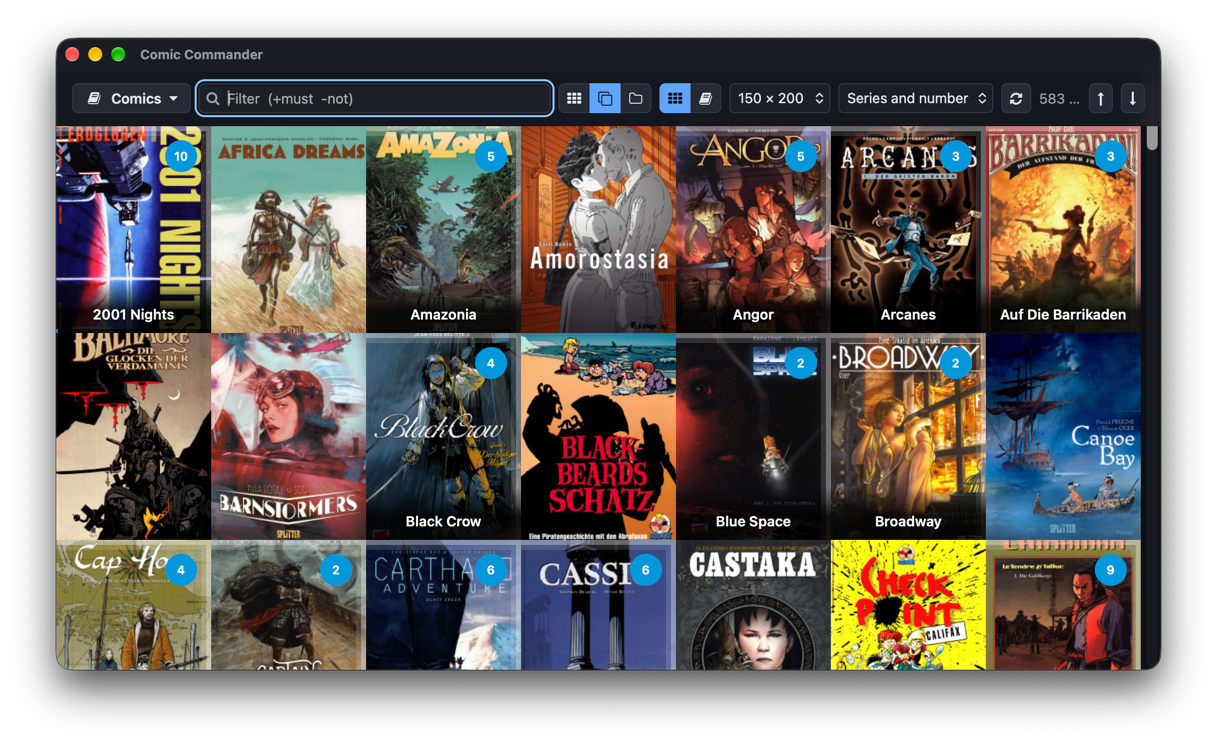
Task: Open the Castaka cover
Action: [x=753, y=605]
